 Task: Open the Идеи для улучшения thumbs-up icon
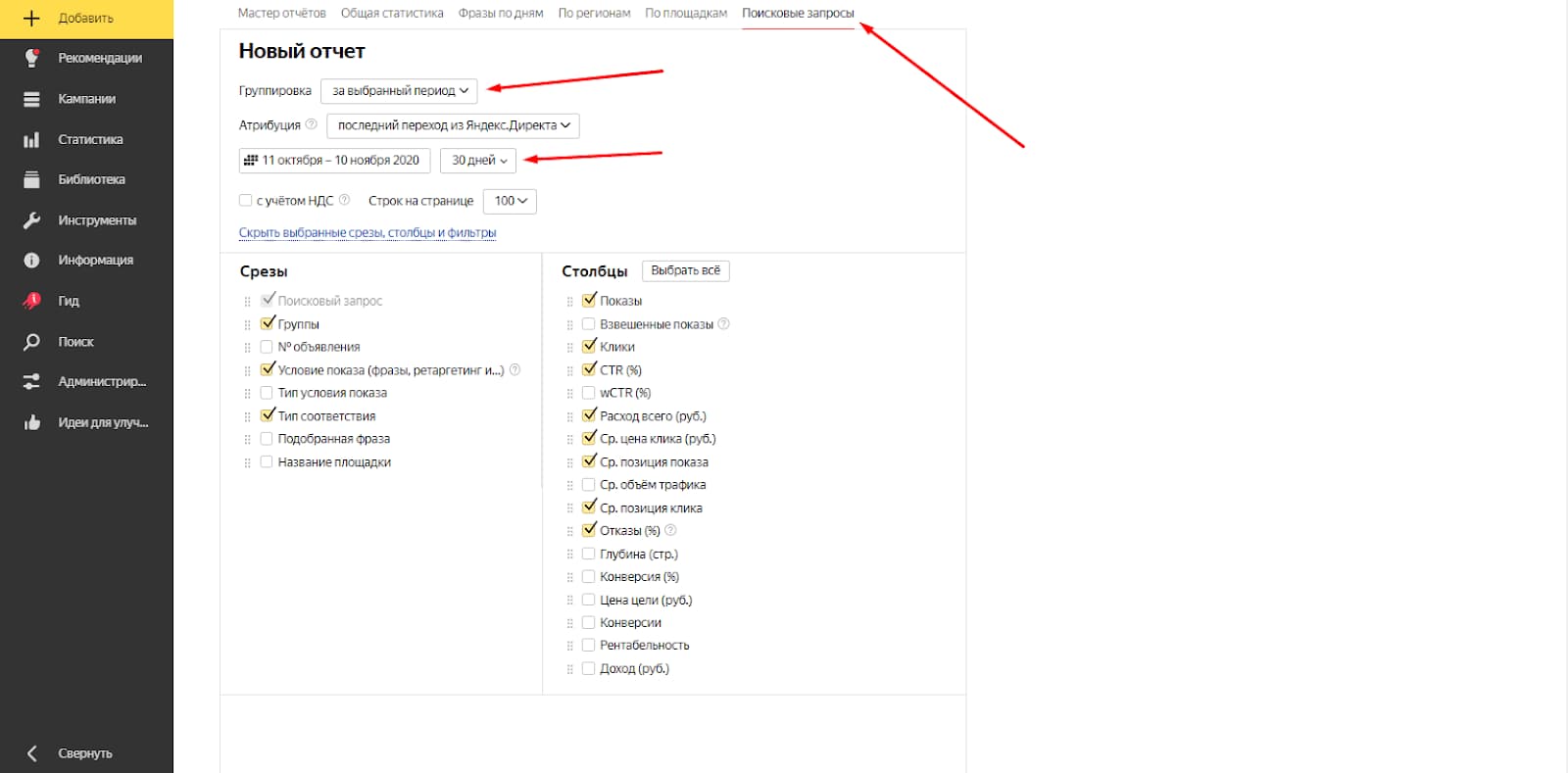pyautogui.click(x=31, y=422)
